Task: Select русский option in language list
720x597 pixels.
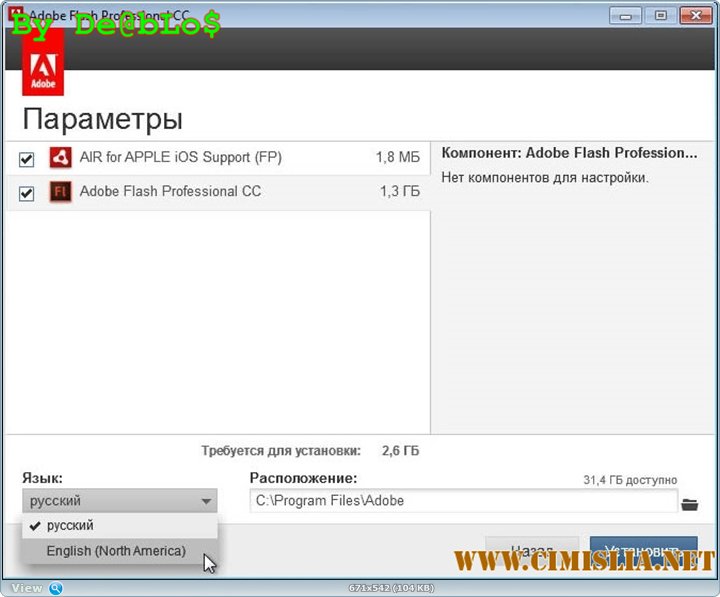Action: coord(70,525)
